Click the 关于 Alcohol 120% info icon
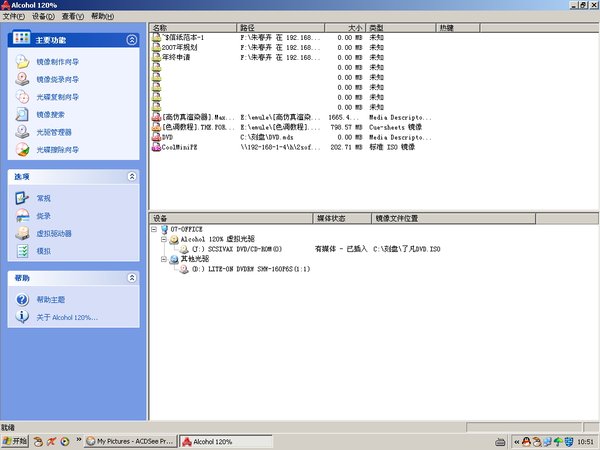 coord(23,317)
